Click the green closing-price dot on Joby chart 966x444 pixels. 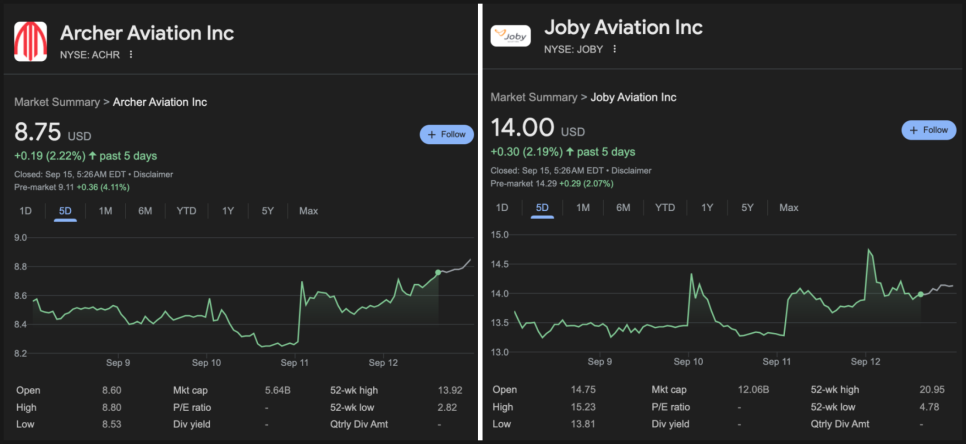920,294
